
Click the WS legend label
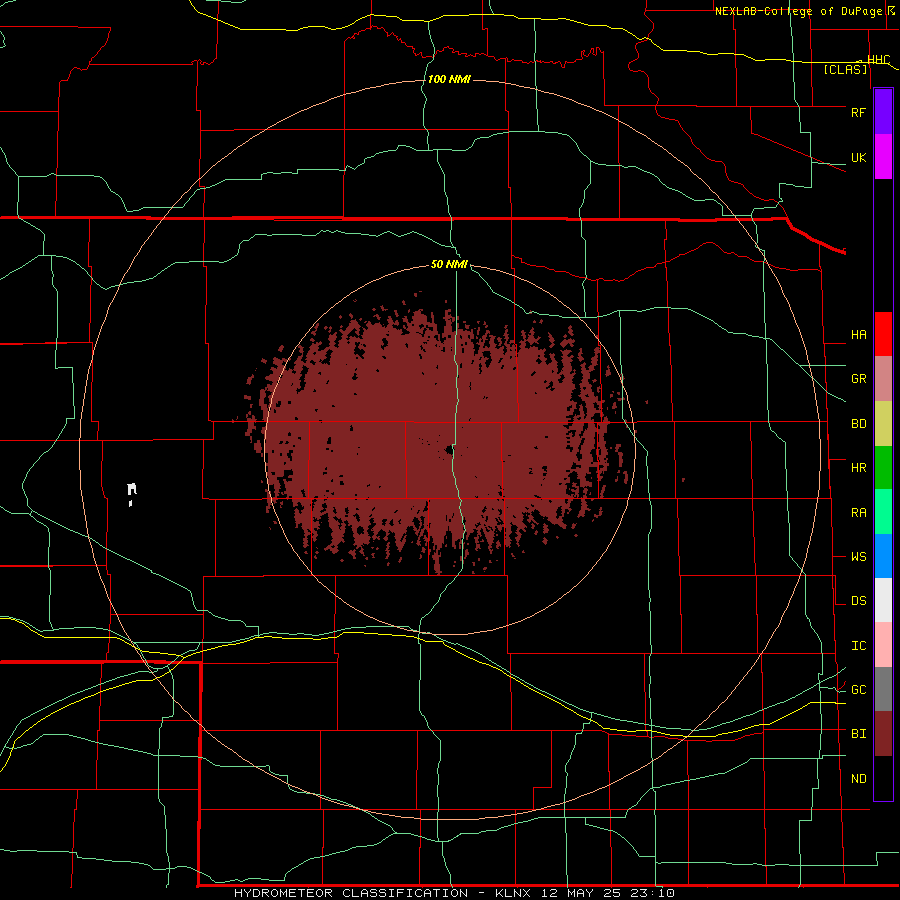click(x=858, y=557)
